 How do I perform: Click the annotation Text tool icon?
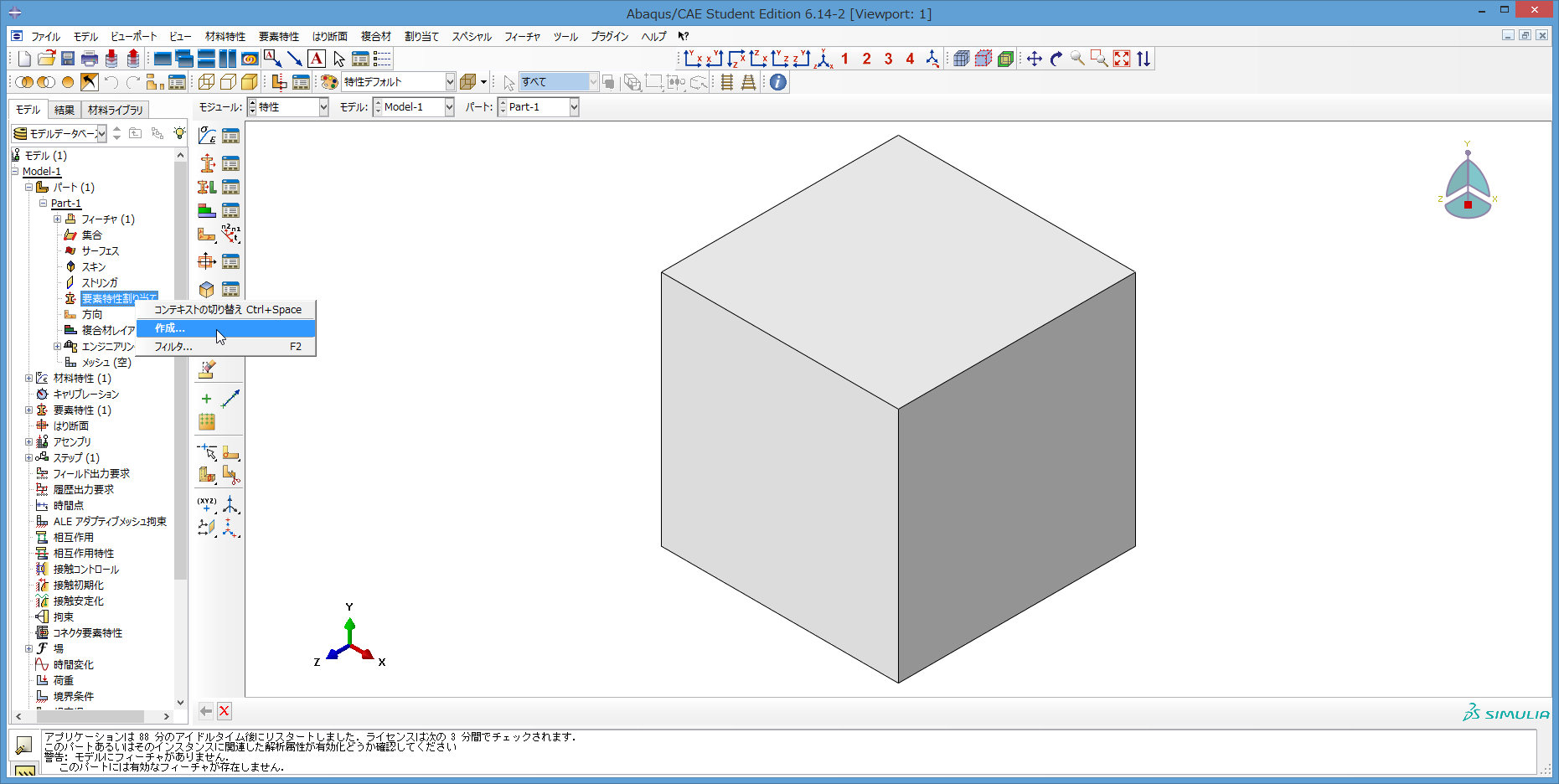[317, 59]
